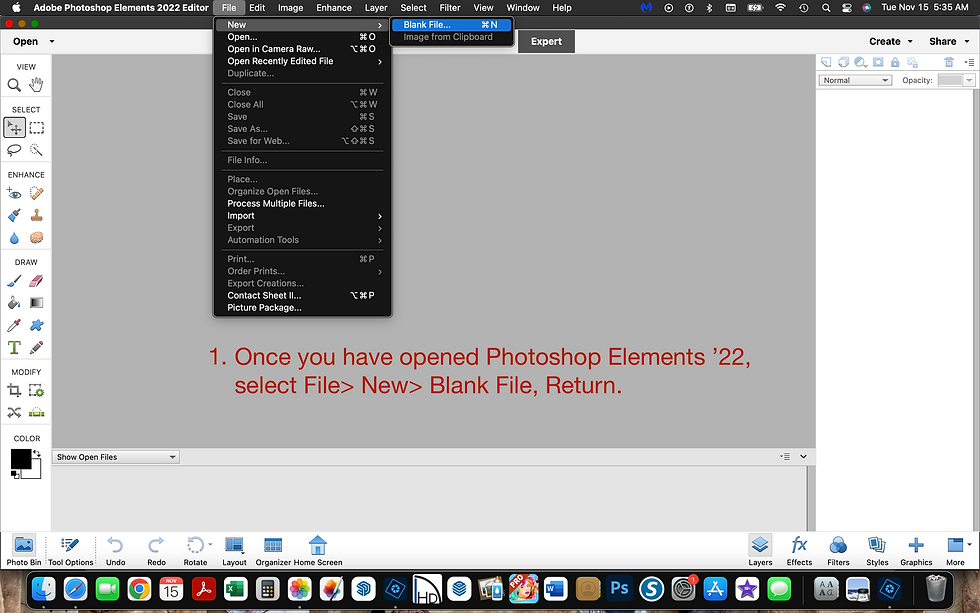980x613 pixels.
Task: Click the Opacity value field
Action: pos(951,80)
